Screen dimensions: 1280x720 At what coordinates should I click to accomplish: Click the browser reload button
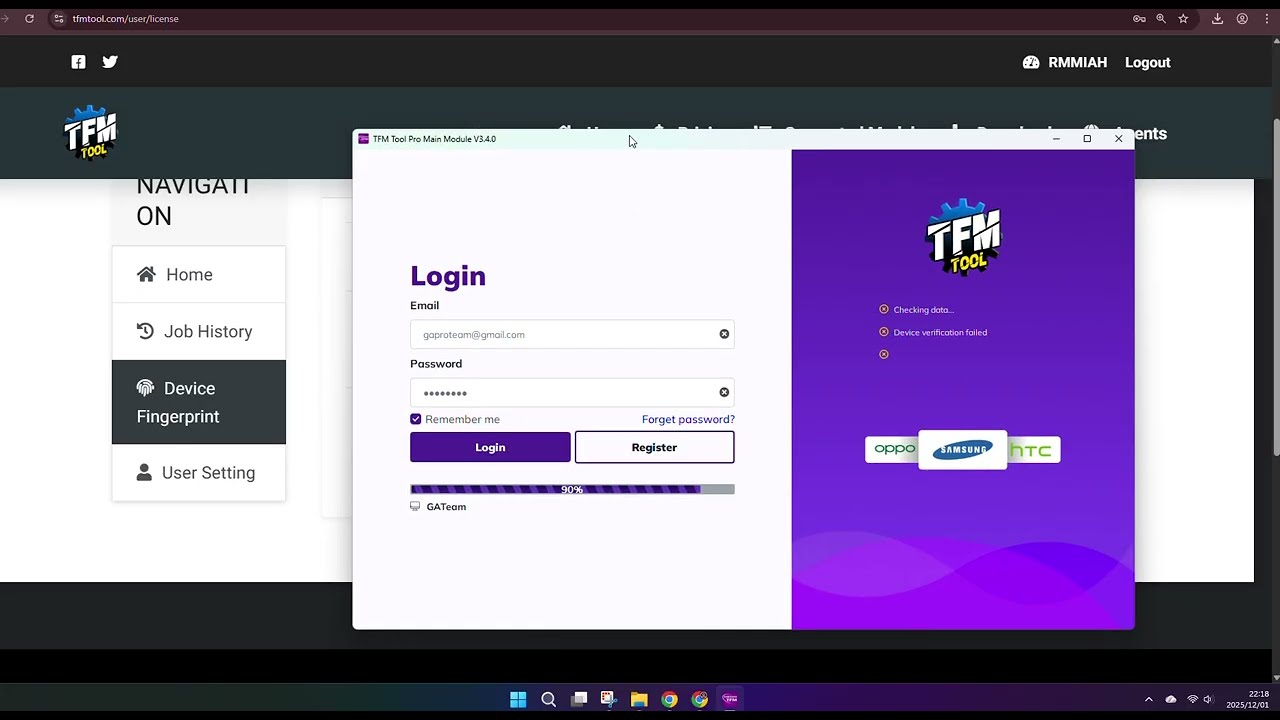point(29,18)
